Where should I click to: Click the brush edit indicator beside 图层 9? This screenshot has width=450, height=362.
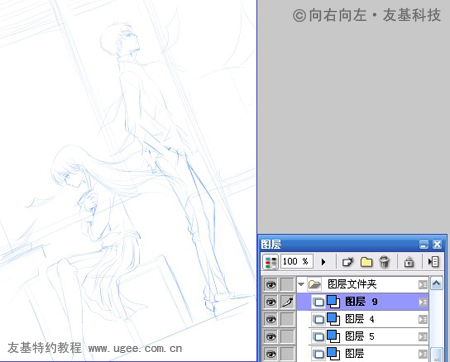pyautogui.click(x=287, y=302)
